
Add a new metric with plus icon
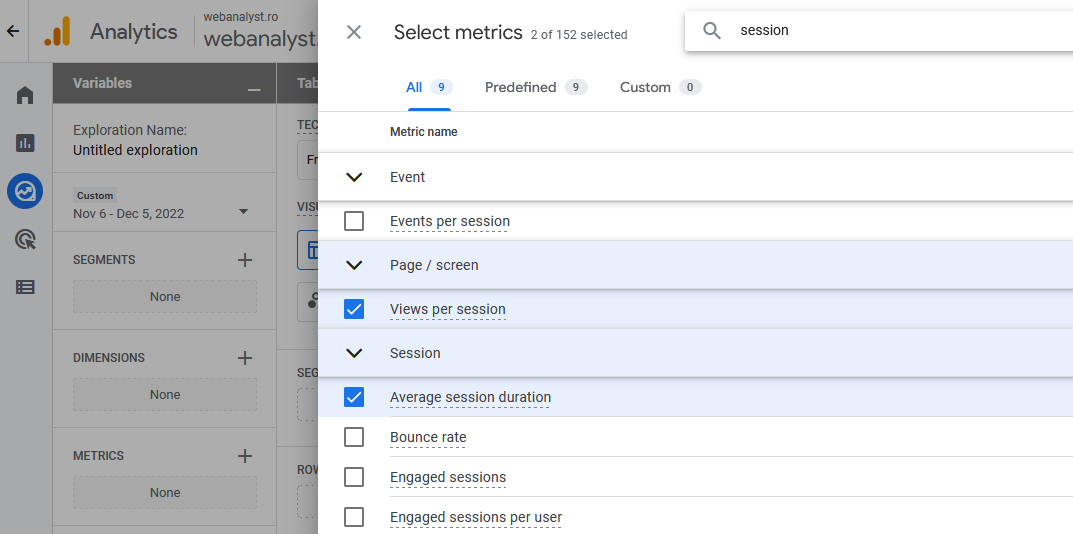(245, 455)
